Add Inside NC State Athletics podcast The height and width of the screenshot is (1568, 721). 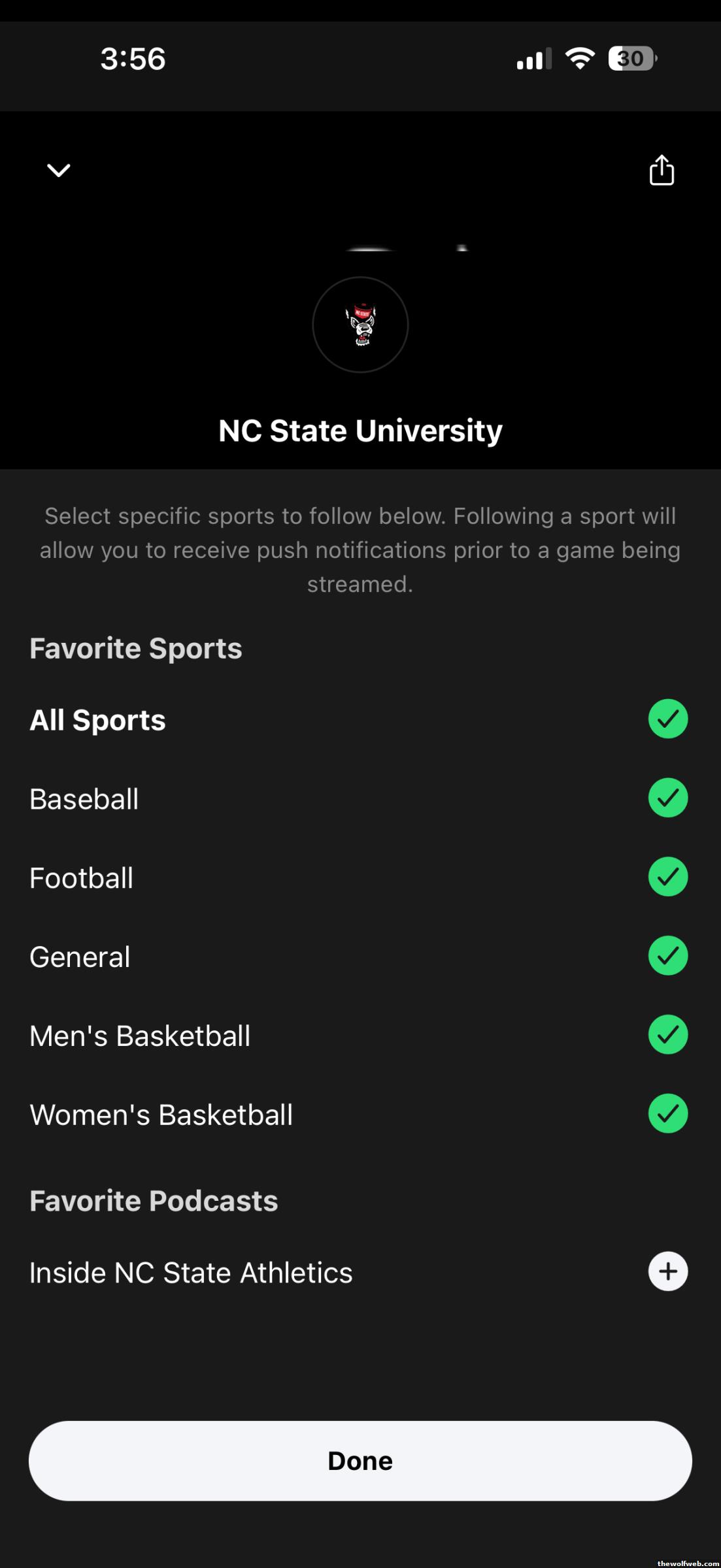(x=667, y=1271)
